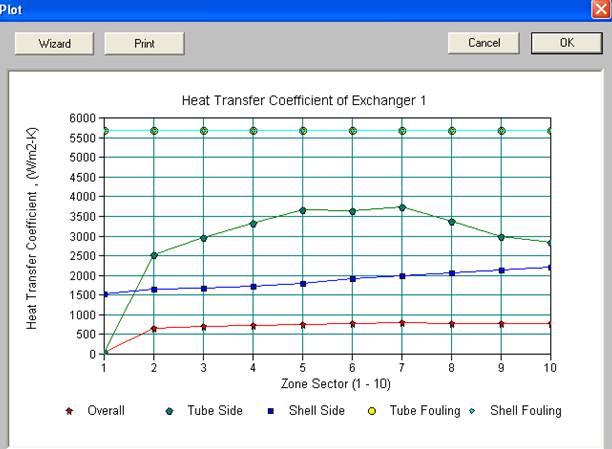Click the y-axis label Heat Transfer Coefficient
The width and height of the screenshot is (612, 449).
pos(32,228)
